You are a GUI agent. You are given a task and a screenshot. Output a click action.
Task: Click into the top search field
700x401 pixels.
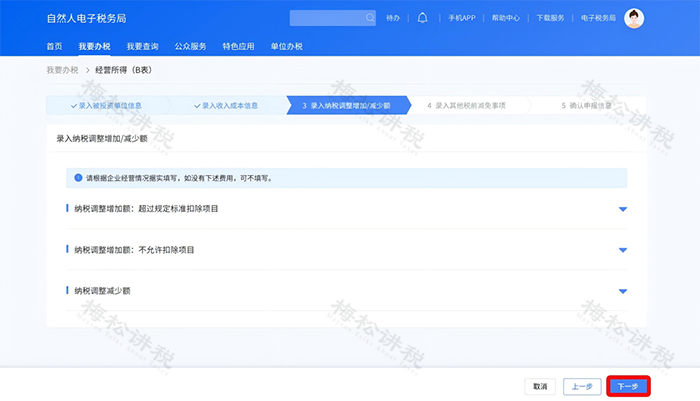[x=327, y=18]
